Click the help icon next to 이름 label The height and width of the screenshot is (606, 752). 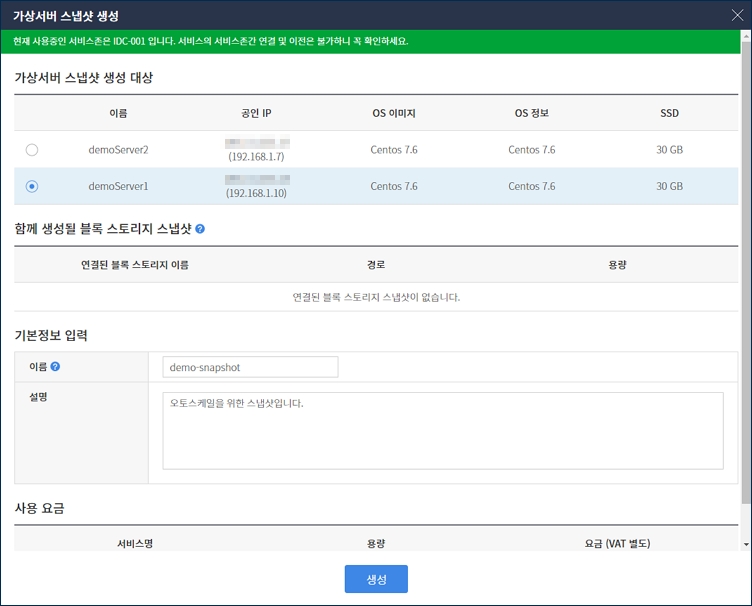[x=55, y=367]
